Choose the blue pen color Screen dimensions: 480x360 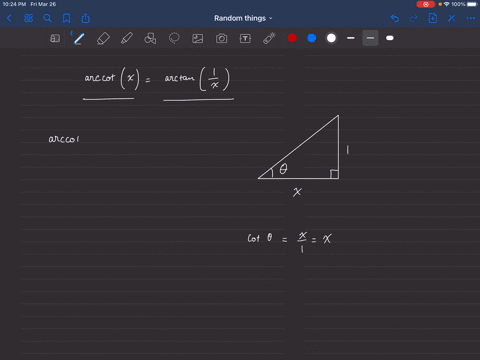coord(312,38)
